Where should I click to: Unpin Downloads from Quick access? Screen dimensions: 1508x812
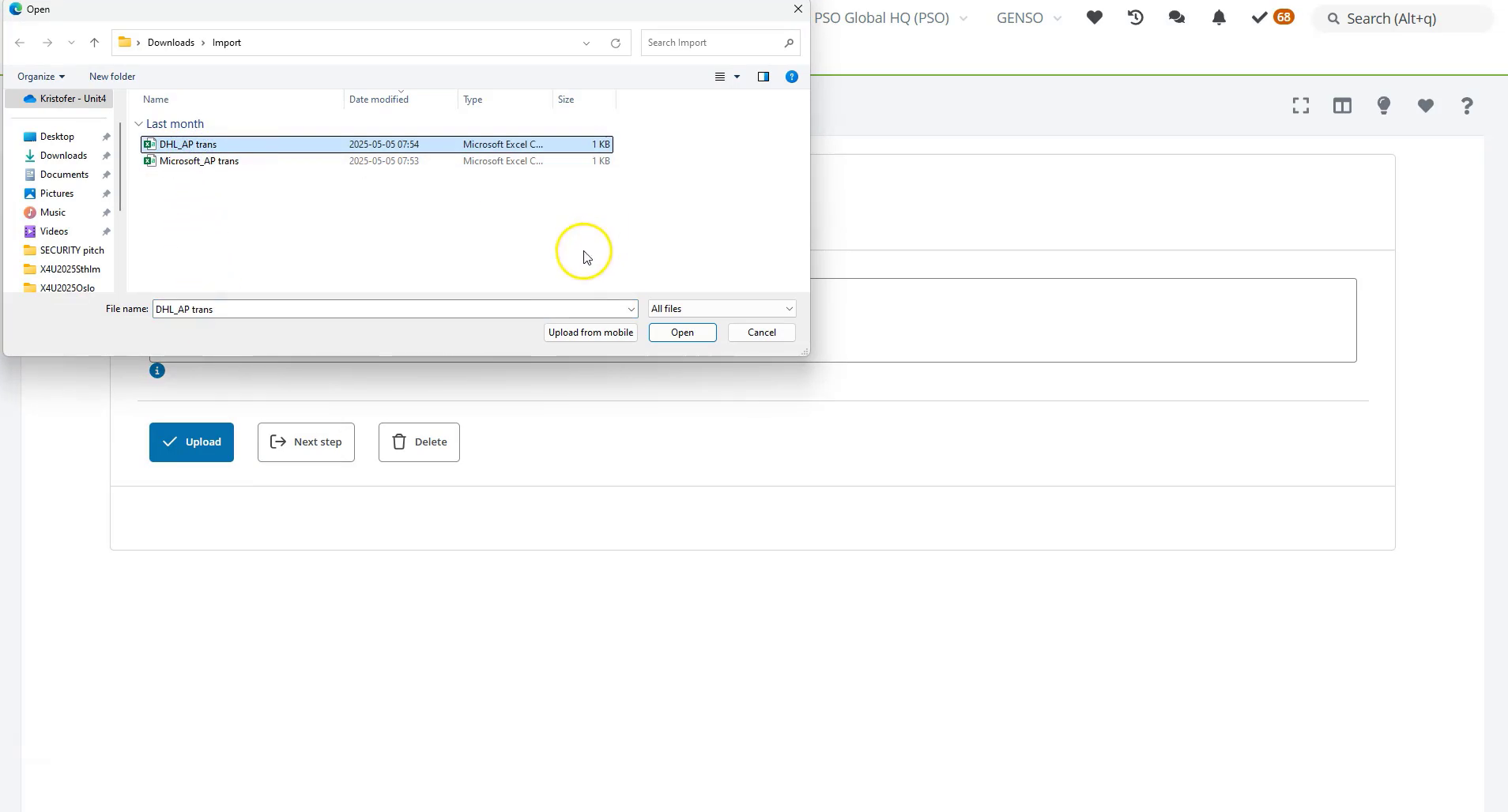[105, 156]
